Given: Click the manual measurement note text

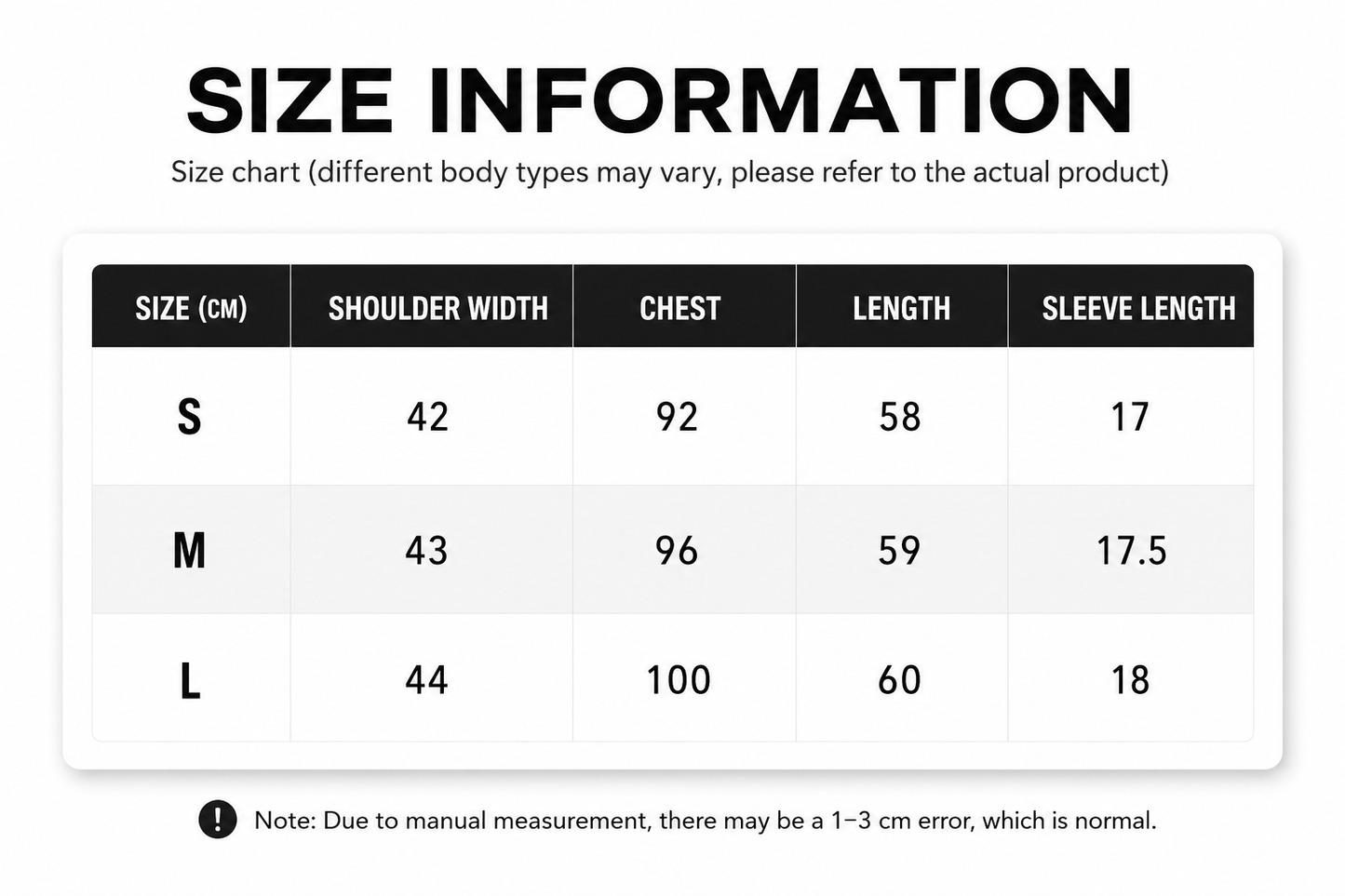Looking at the screenshot, I should click(x=706, y=821).
